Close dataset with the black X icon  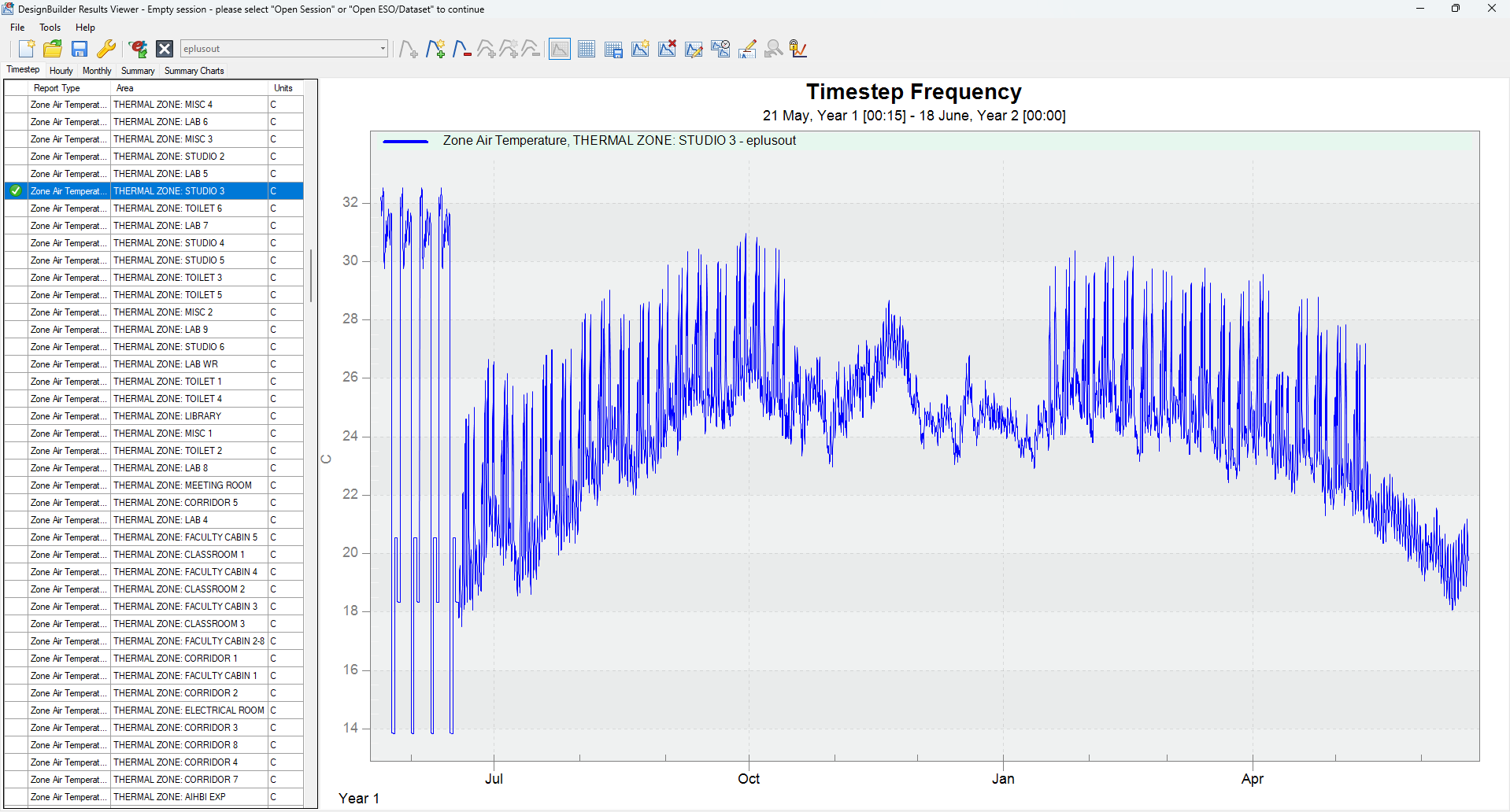(165, 49)
